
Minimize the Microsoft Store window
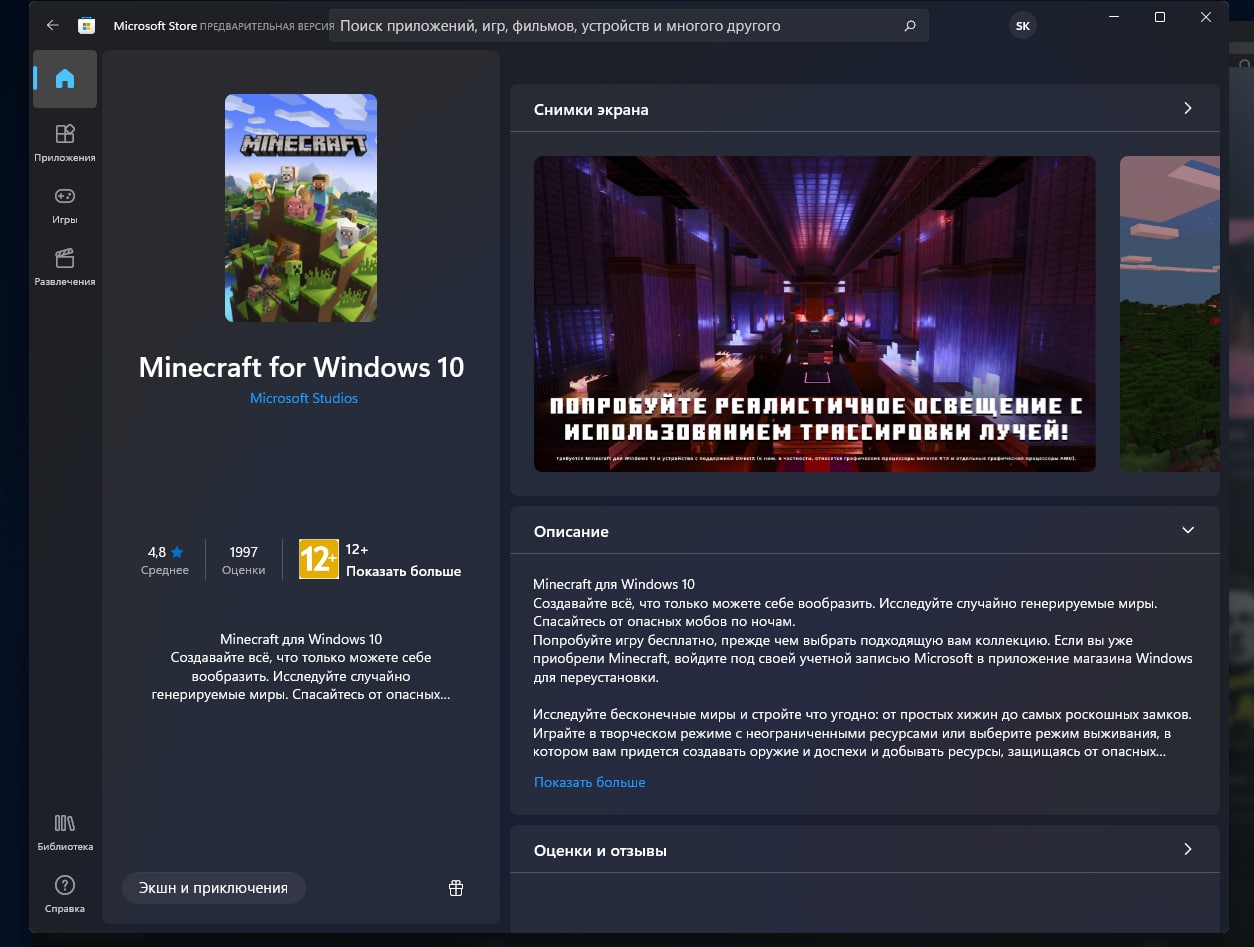[x=1113, y=17]
